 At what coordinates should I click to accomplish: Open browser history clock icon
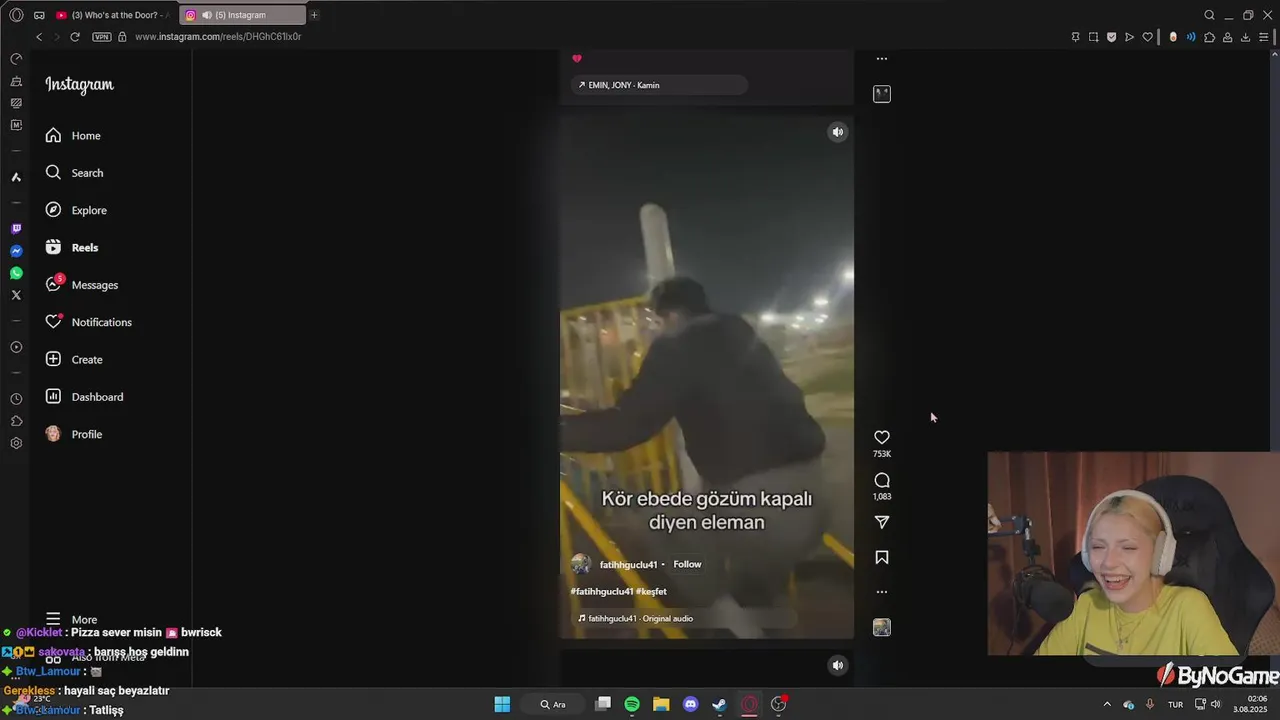click(x=16, y=399)
